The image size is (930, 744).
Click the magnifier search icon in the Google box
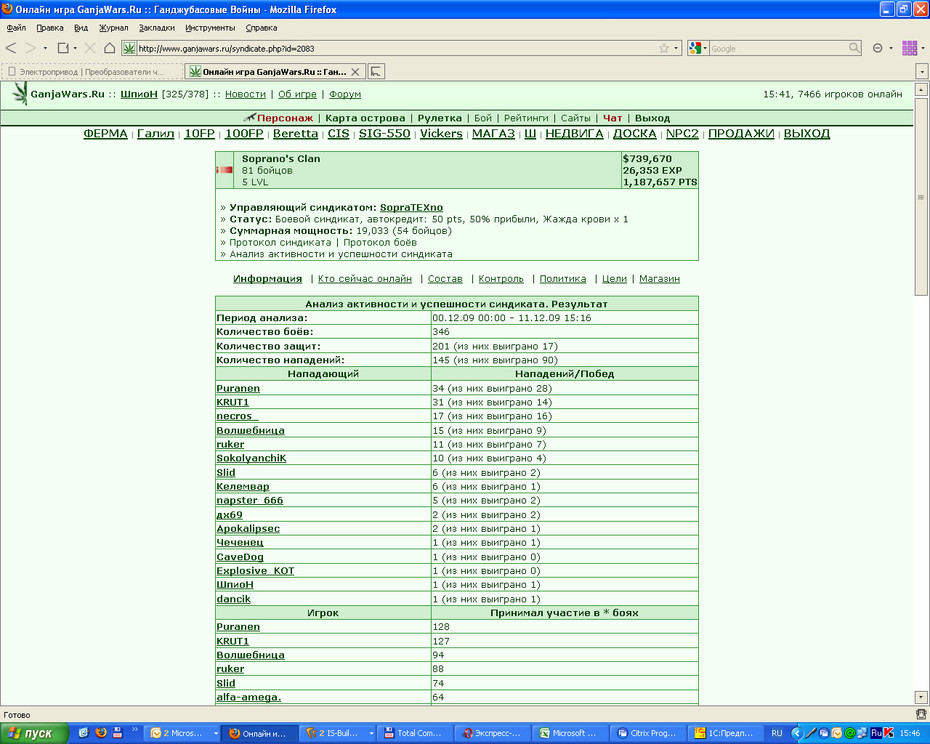point(854,48)
